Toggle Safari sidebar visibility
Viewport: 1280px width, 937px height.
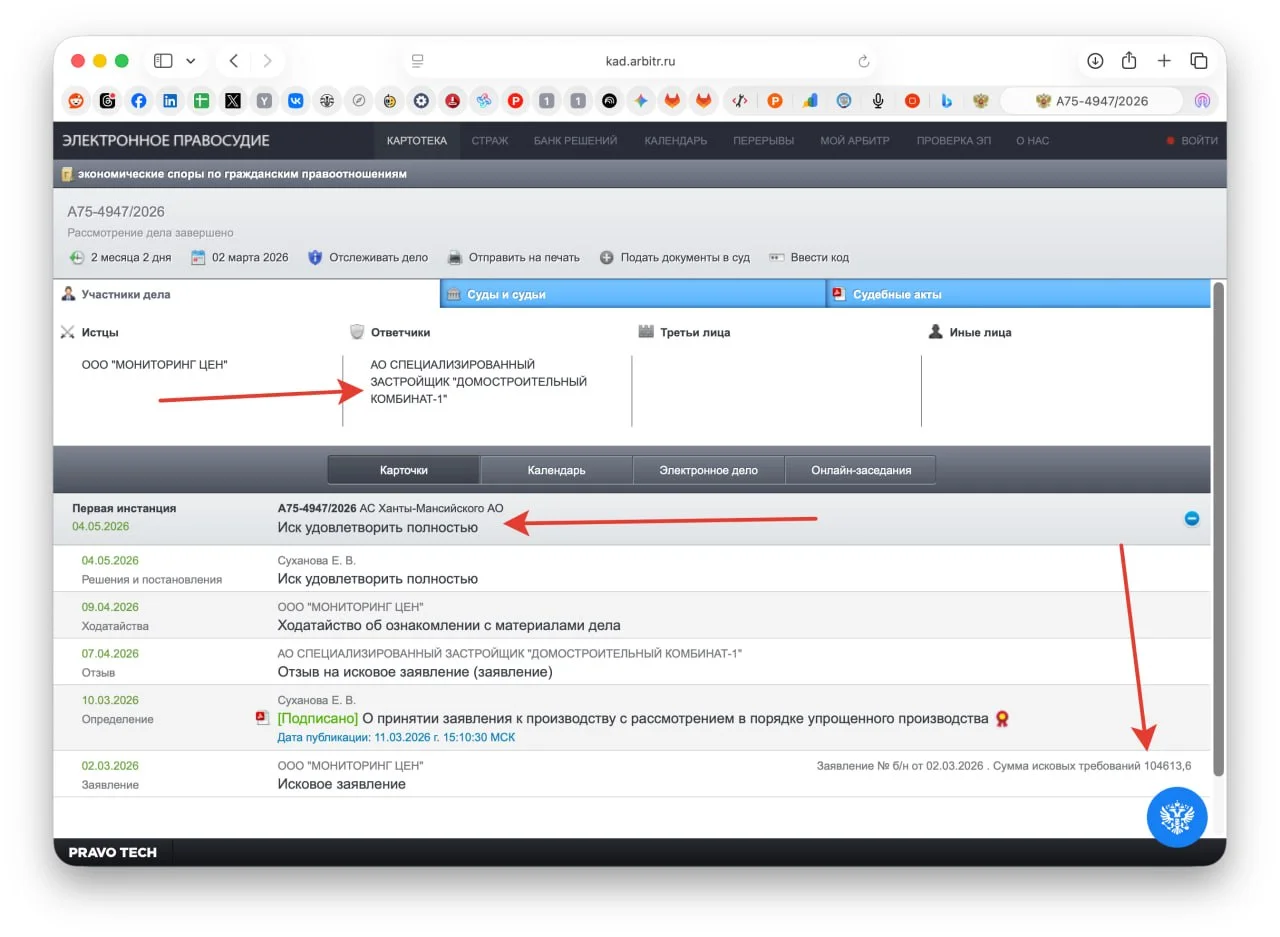[x=163, y=61]
